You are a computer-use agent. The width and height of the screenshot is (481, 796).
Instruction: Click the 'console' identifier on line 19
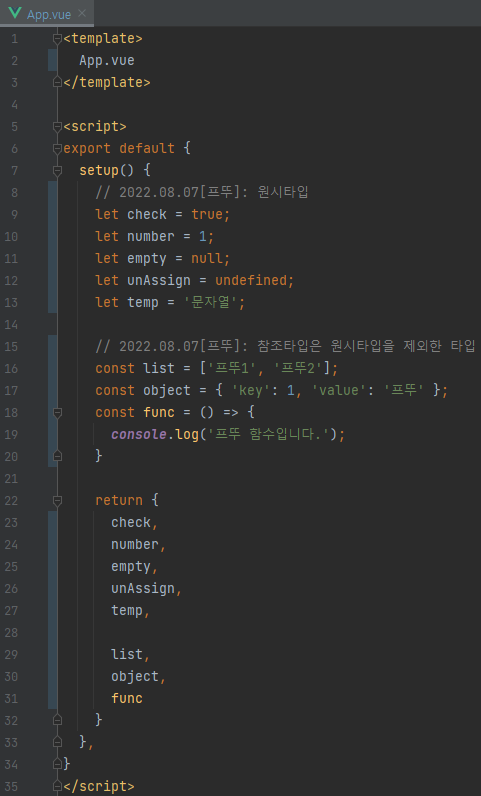coord(139,435)
